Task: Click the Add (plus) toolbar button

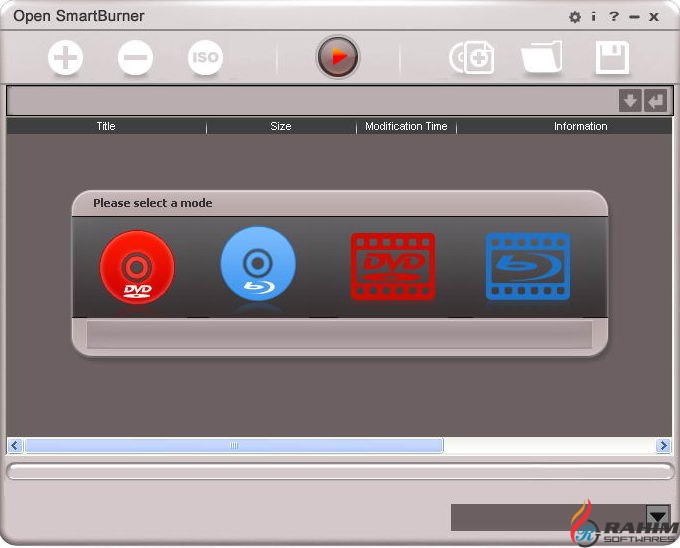Action: [x=65, y=58]
